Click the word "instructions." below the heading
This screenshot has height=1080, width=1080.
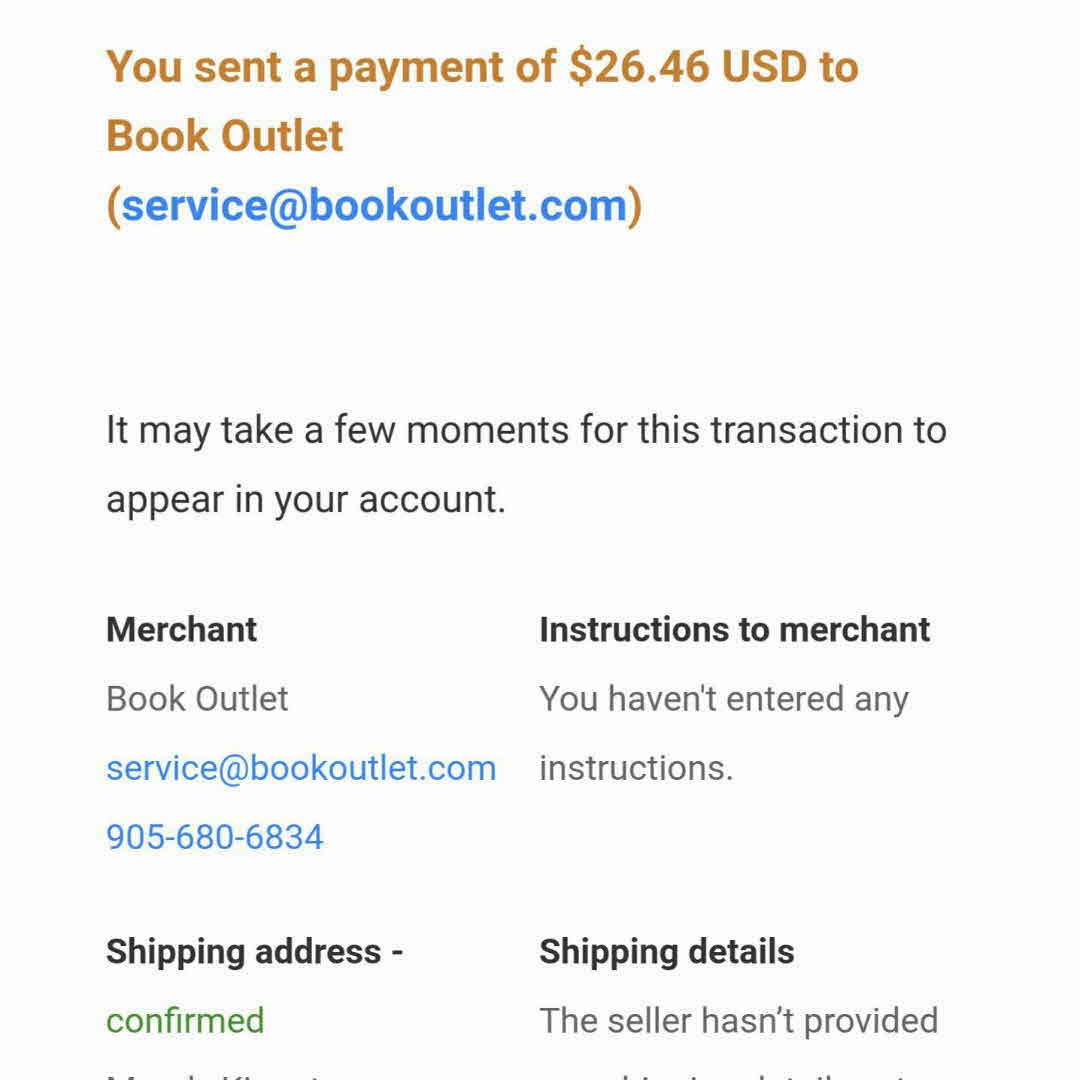point(636,768)
